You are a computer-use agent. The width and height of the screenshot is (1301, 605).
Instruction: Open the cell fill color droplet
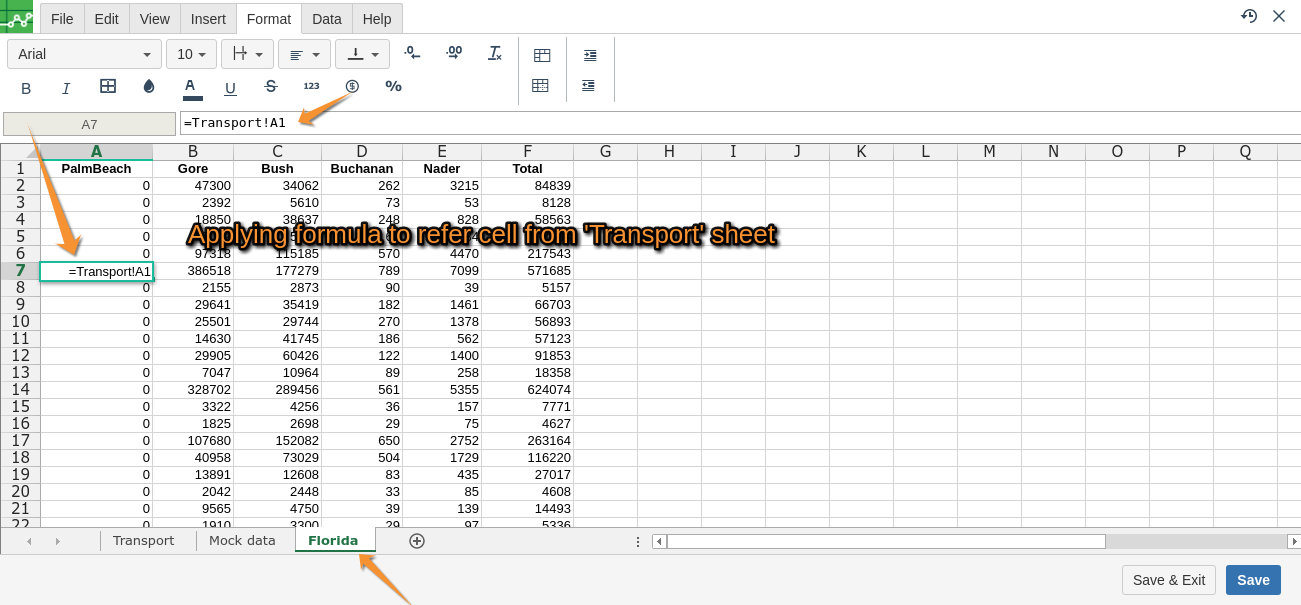149,87
